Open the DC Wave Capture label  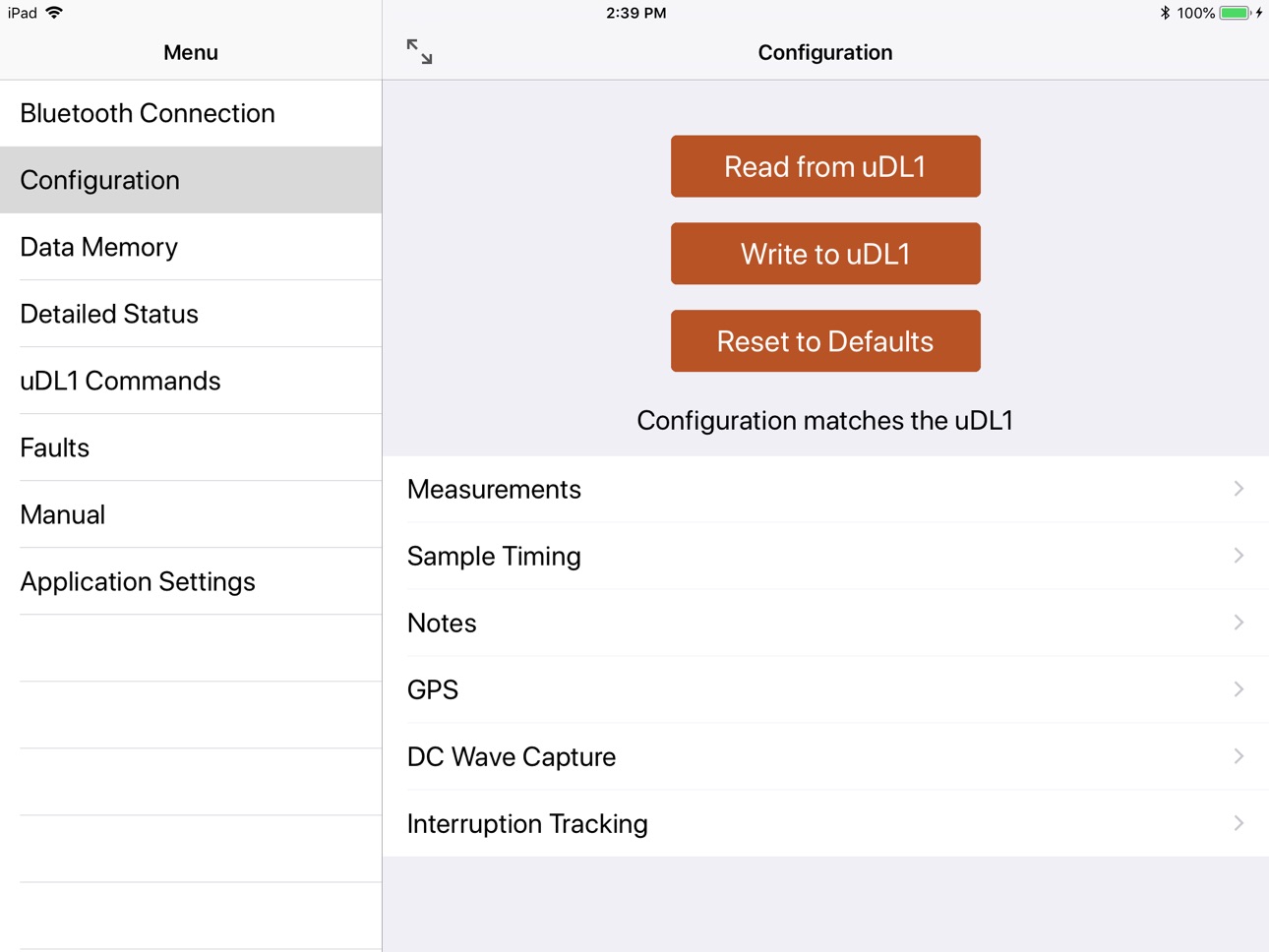(x=512, y=756)
